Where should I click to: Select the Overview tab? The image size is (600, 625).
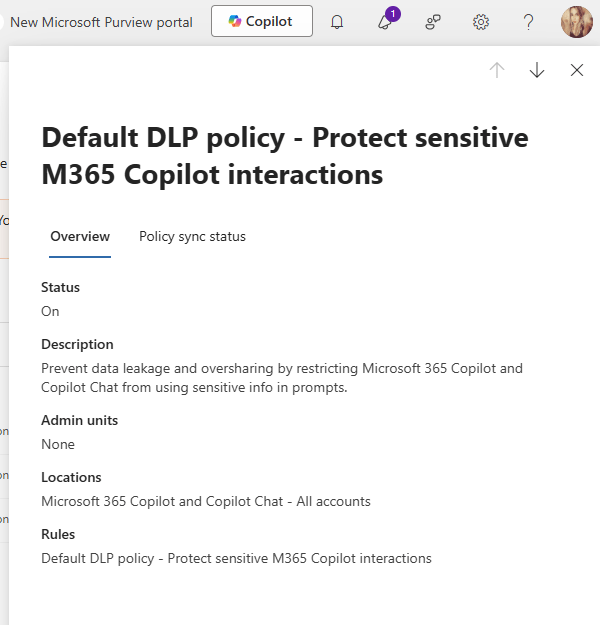pyautogui.click(x=80, y=237)
